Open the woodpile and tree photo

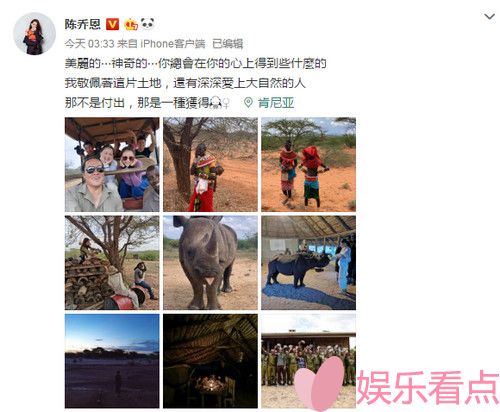point(112,263)
